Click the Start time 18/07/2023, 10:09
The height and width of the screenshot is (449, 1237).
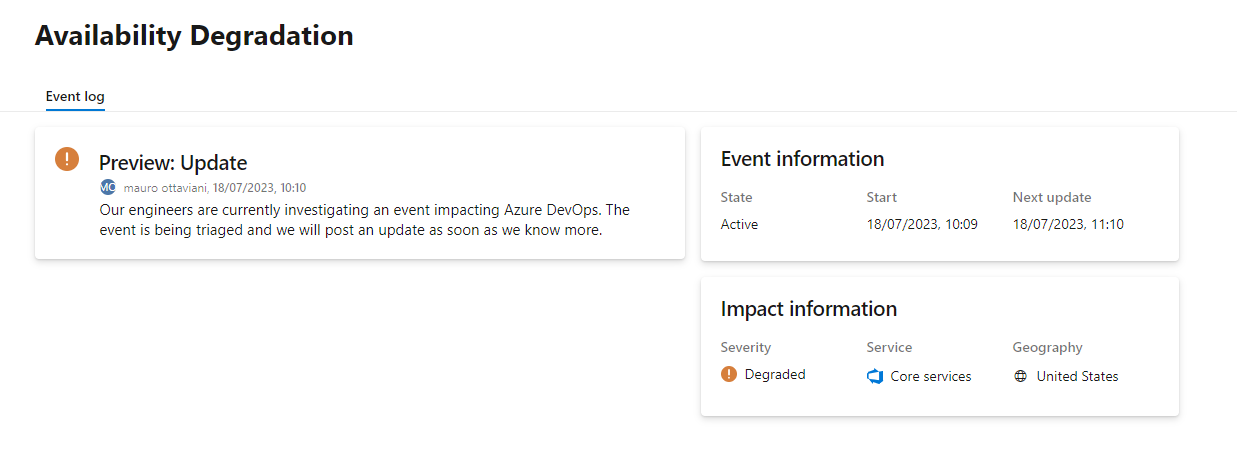[922, 224]
